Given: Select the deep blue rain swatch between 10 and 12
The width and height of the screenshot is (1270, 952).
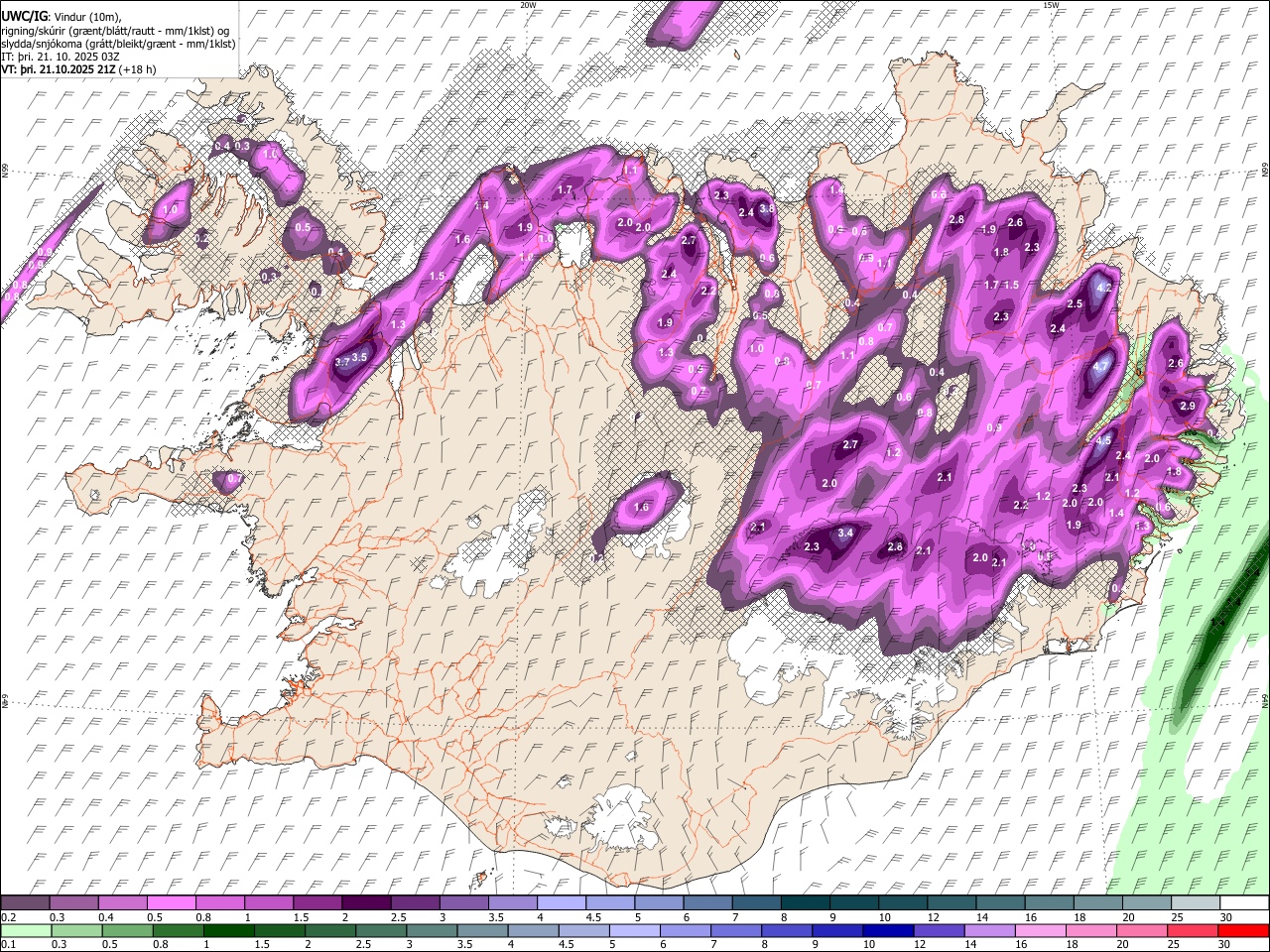Looking at the screenshot, I should click(888, 930).
